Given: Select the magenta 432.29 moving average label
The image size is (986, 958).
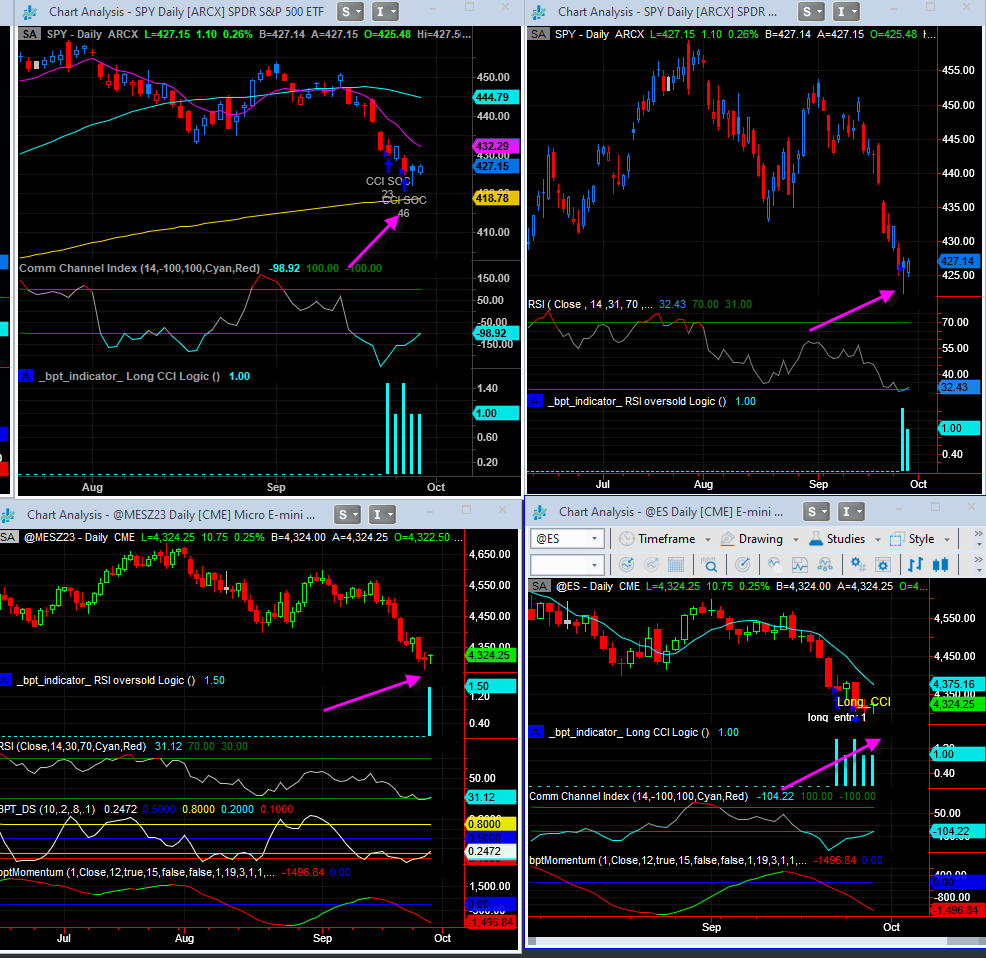Looking at the screenshot, I should [x=496, y=146].
